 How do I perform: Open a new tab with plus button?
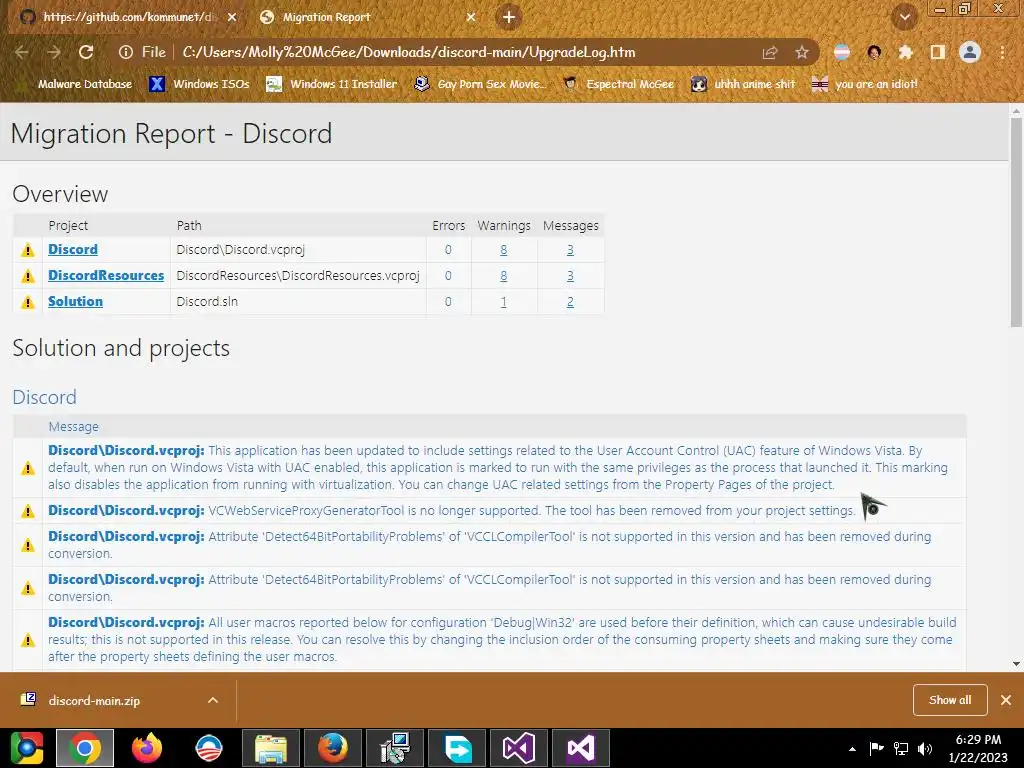click(x=509, y=18)
